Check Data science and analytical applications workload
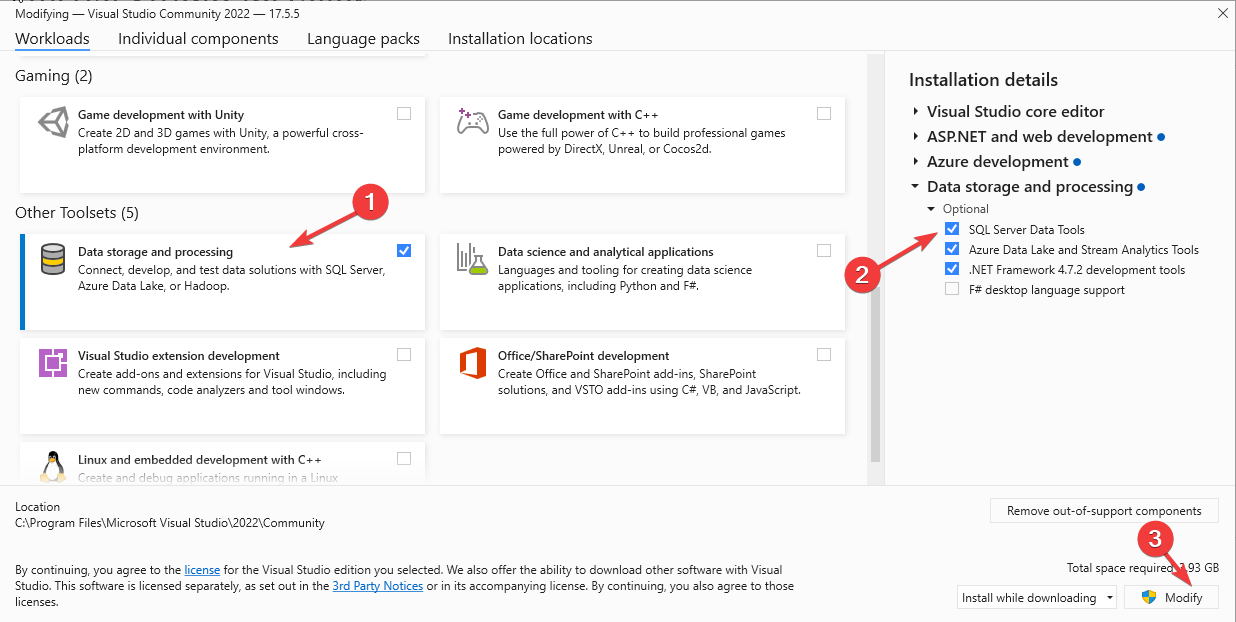 [x=824, y=251]
